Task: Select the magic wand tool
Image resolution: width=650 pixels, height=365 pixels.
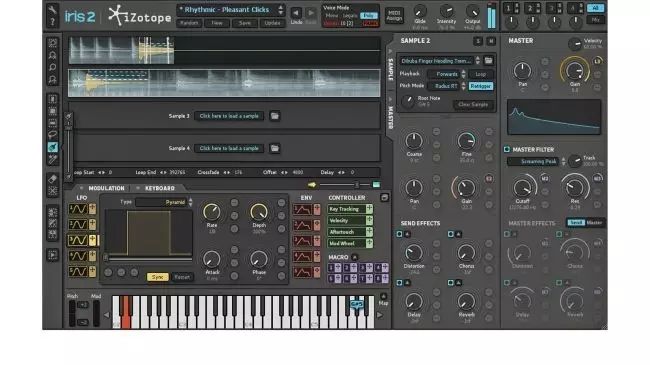Action: tap(53, 159)
